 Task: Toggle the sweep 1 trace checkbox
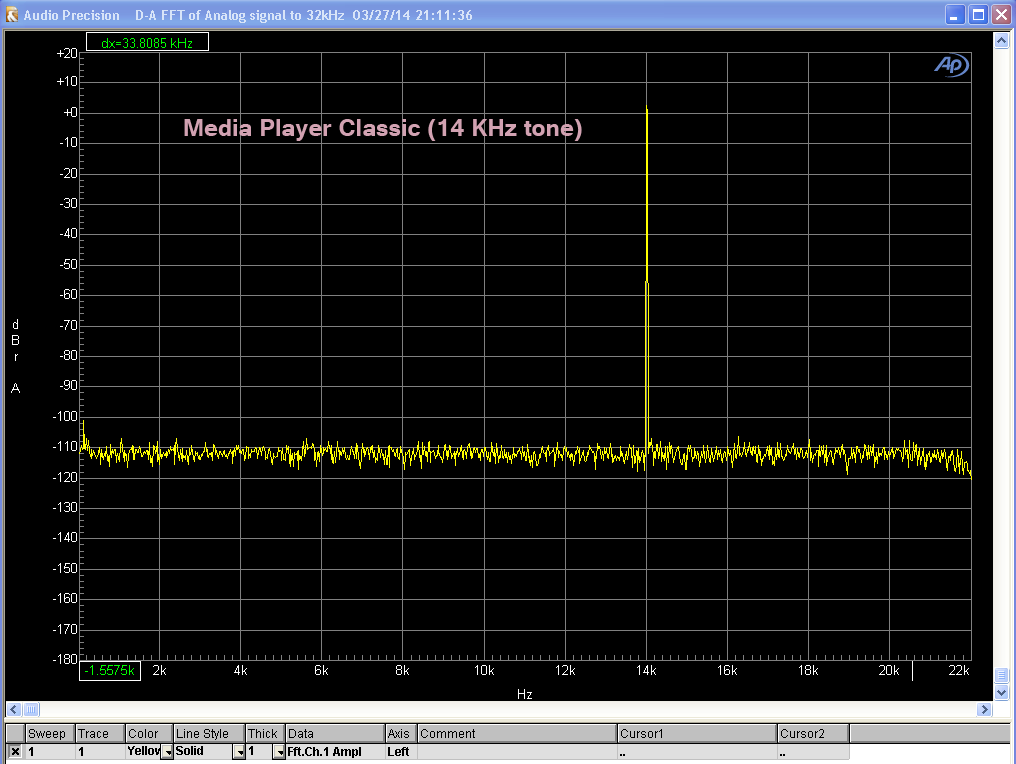click(x=15, y=751)
